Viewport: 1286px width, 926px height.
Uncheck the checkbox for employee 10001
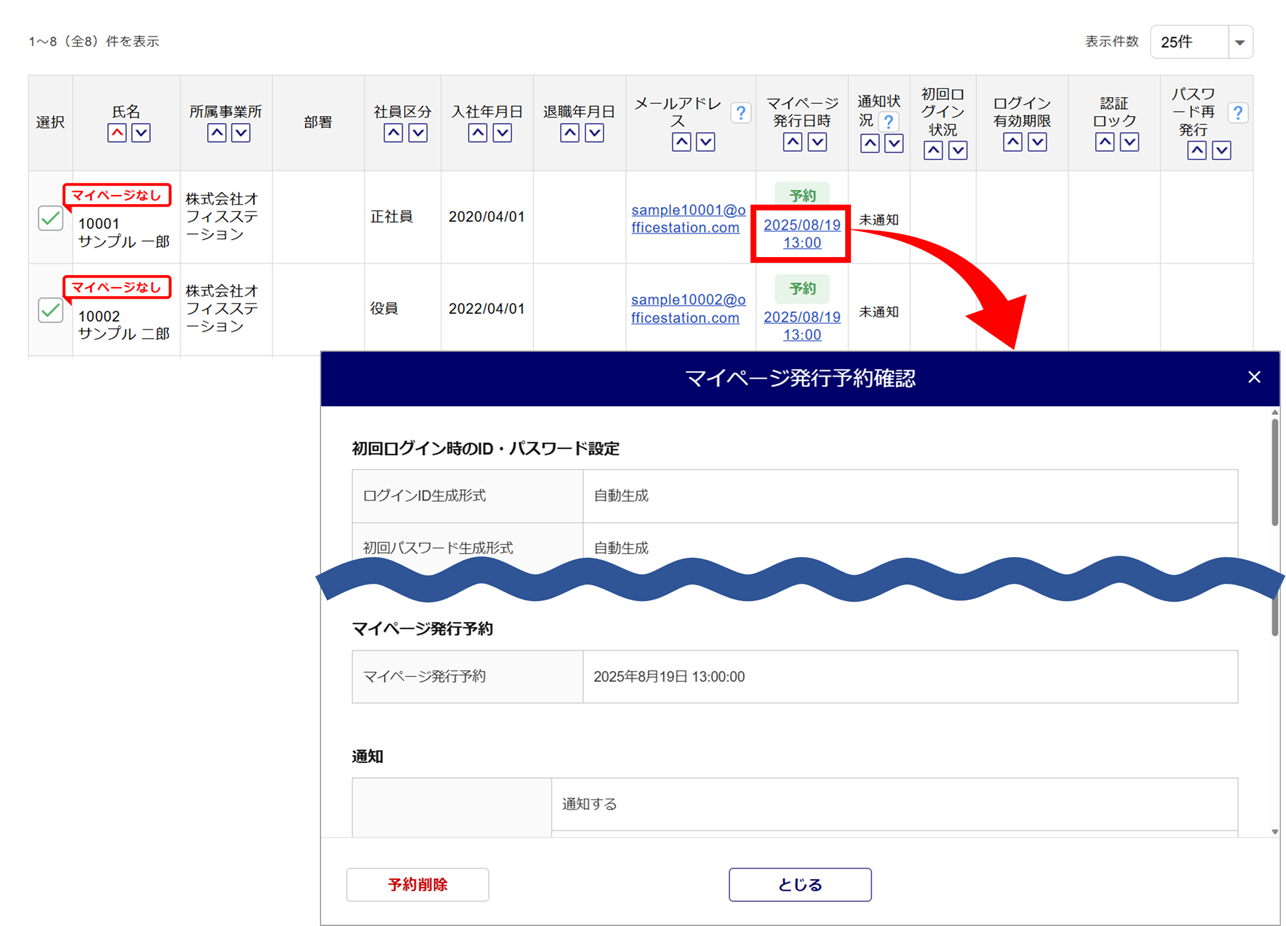coord(51,218)
